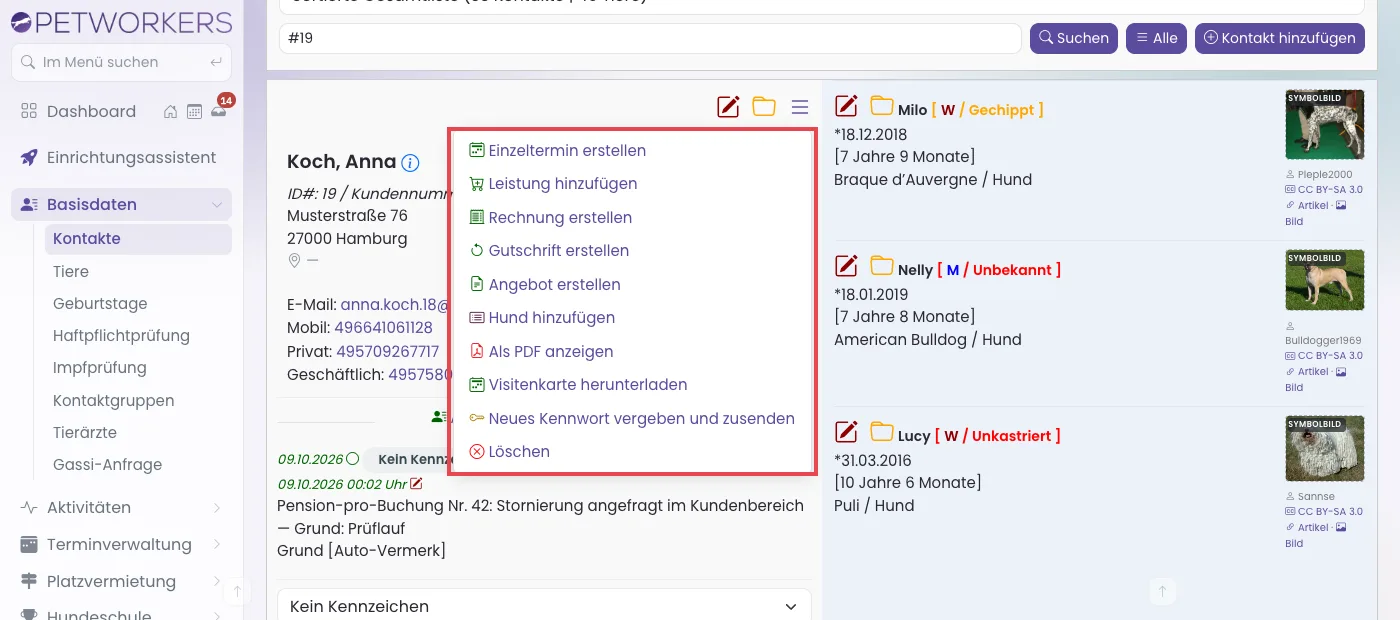Edit the dog Nelly via pencil icon
The image size is (1400, 620).
coord(846,265)
